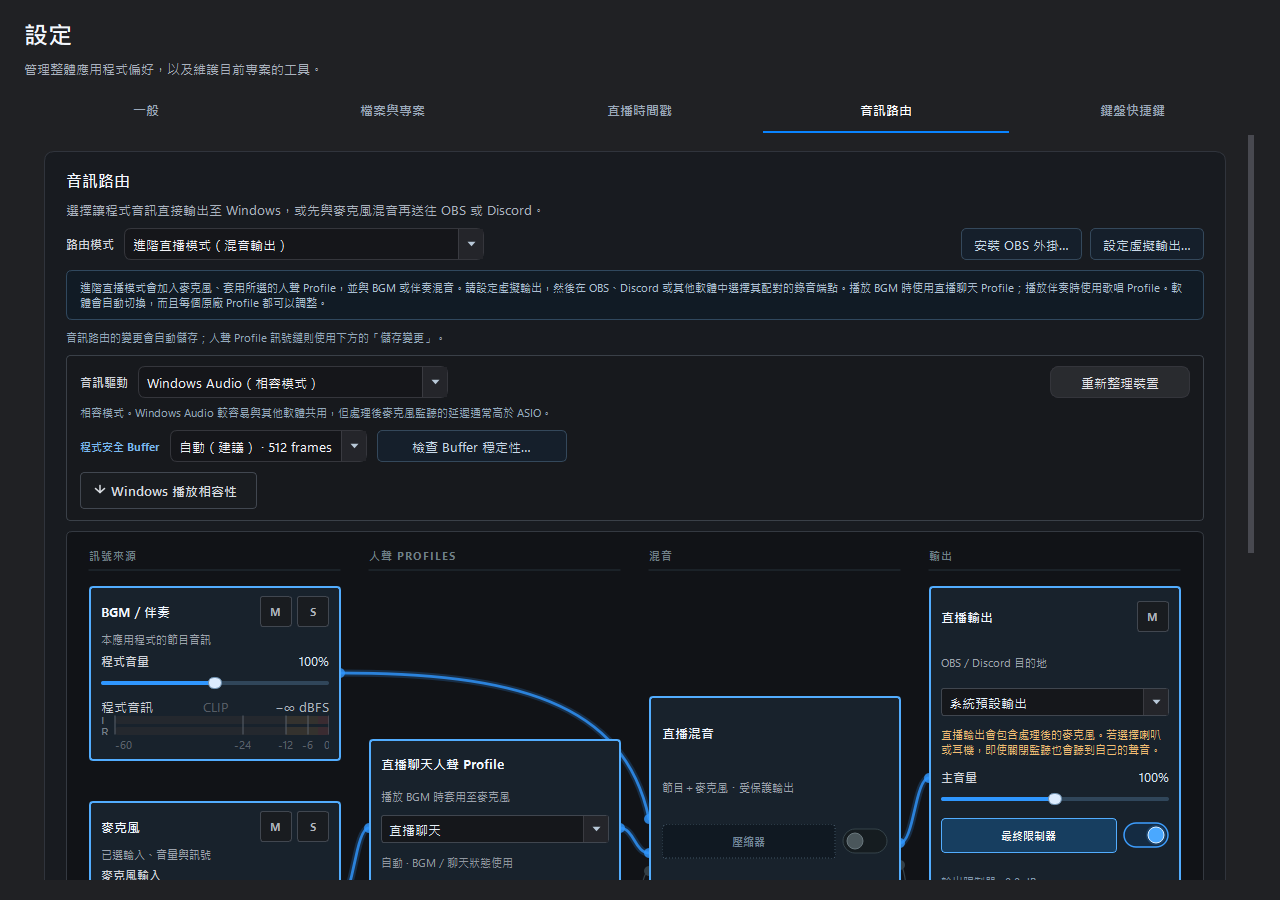Solo the 麥克風 source with S
The height and width of the screenshot is (900, 1280).
tap(313, 827)
